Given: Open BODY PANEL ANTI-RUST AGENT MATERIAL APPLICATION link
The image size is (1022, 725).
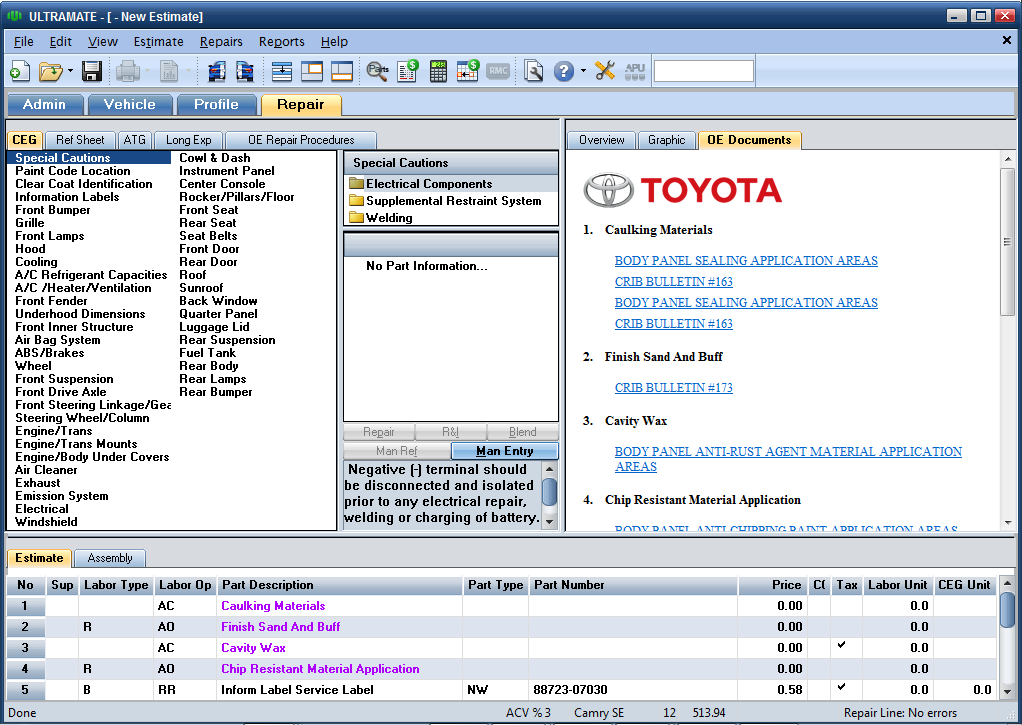Looking at the screenshot, I should (x=788, y=459).
